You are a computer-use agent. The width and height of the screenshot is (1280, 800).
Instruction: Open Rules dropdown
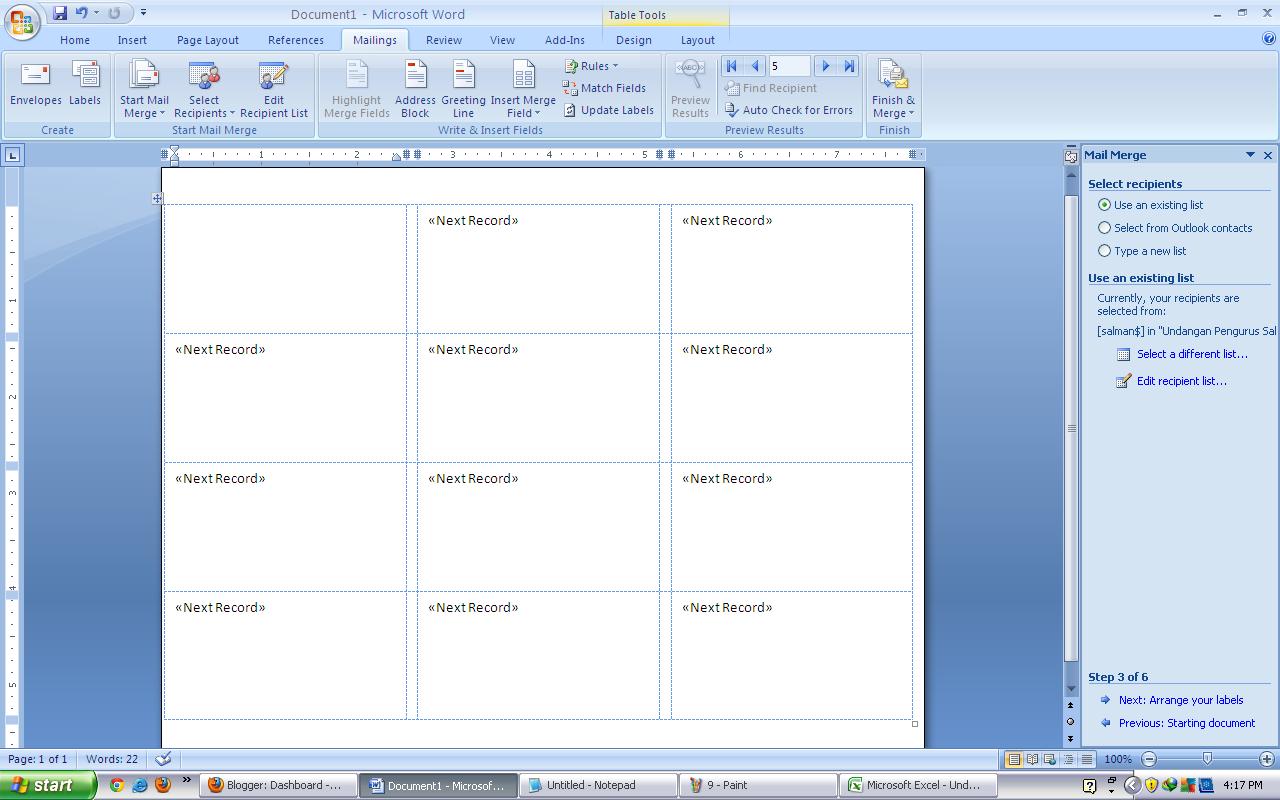591,66
